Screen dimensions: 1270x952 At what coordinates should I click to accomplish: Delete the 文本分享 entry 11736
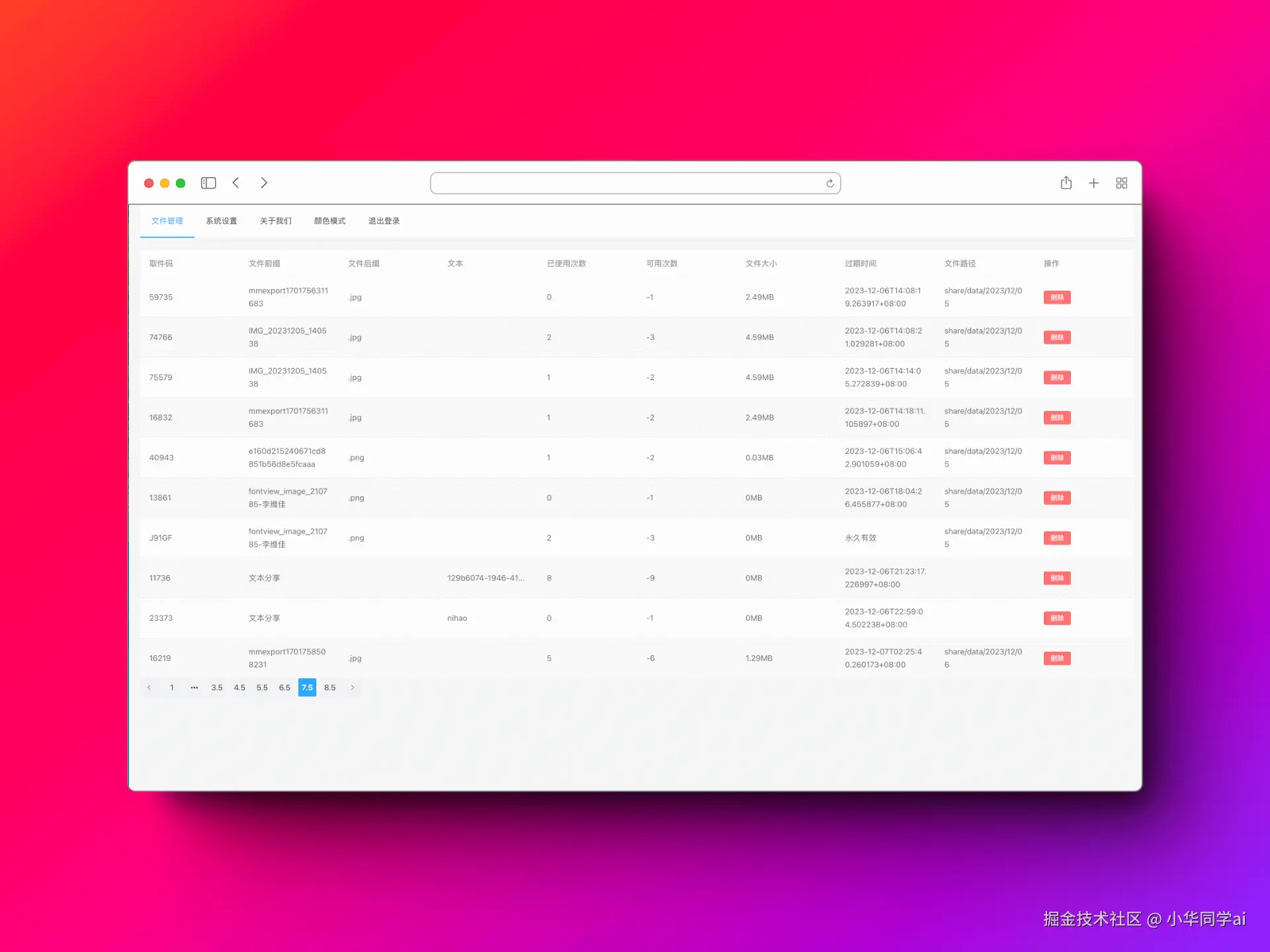click(x=1056, y=578)
